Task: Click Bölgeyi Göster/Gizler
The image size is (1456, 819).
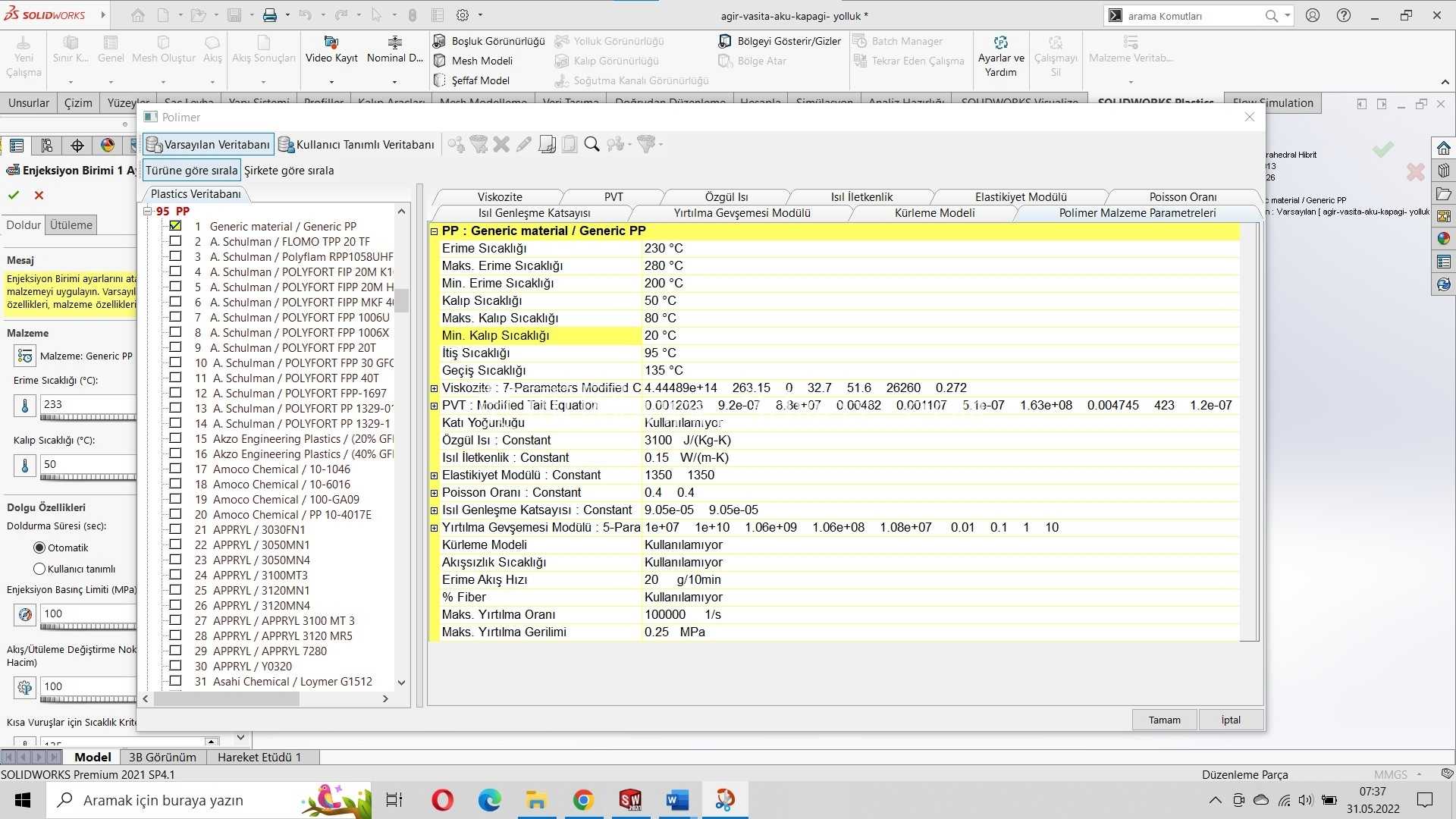Action: point(780,41)
